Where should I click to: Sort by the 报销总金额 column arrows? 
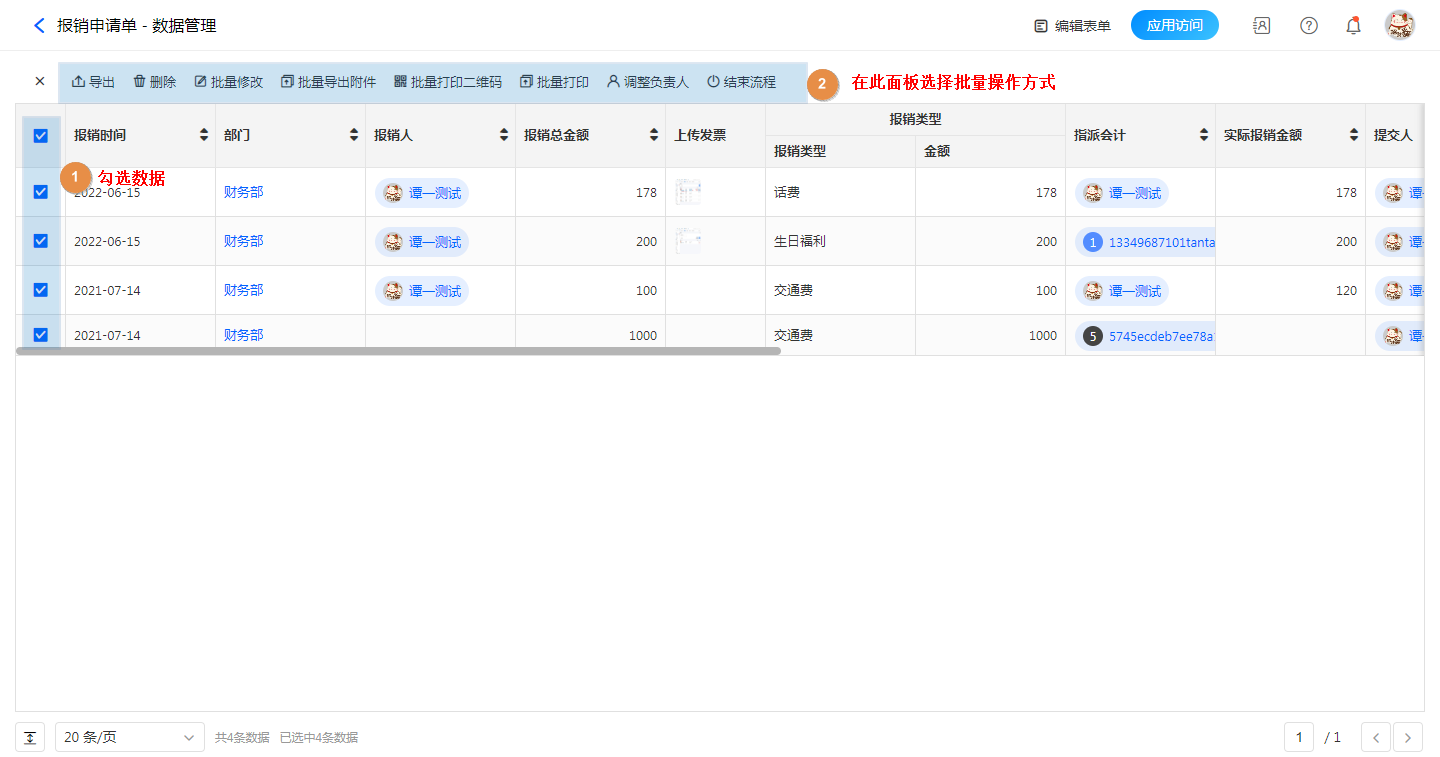pyautogui.click(x=654, y=135)
